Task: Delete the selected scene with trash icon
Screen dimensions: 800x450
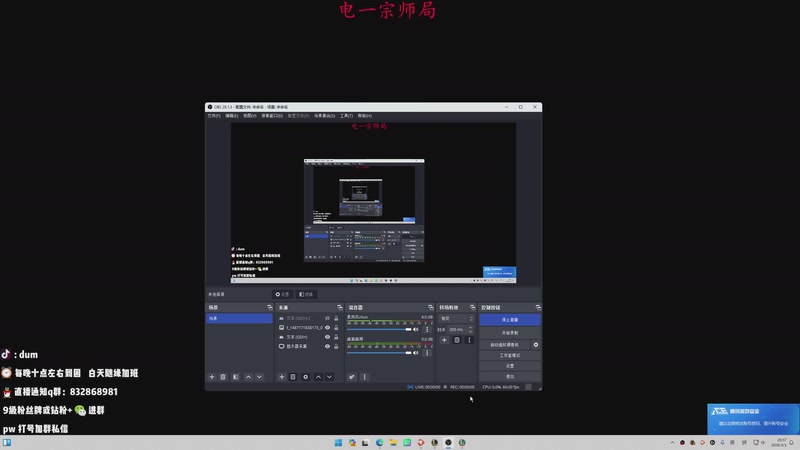Action: (x=223, y=377)
